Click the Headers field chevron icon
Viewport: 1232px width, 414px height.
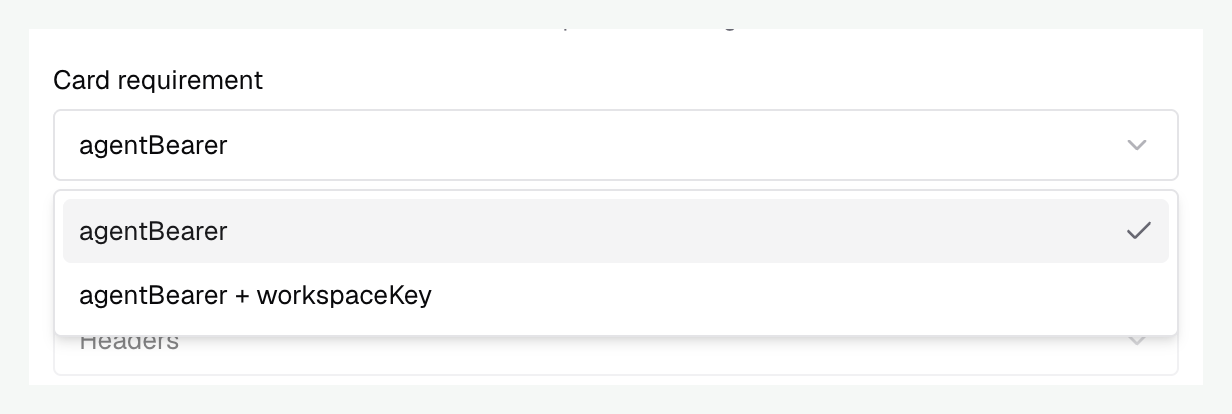(1136, 341)
